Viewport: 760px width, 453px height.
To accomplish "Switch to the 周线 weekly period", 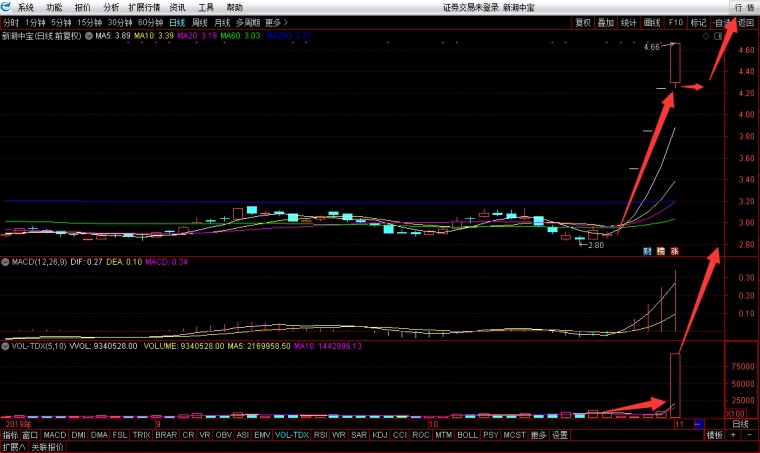I will point(200,21).
